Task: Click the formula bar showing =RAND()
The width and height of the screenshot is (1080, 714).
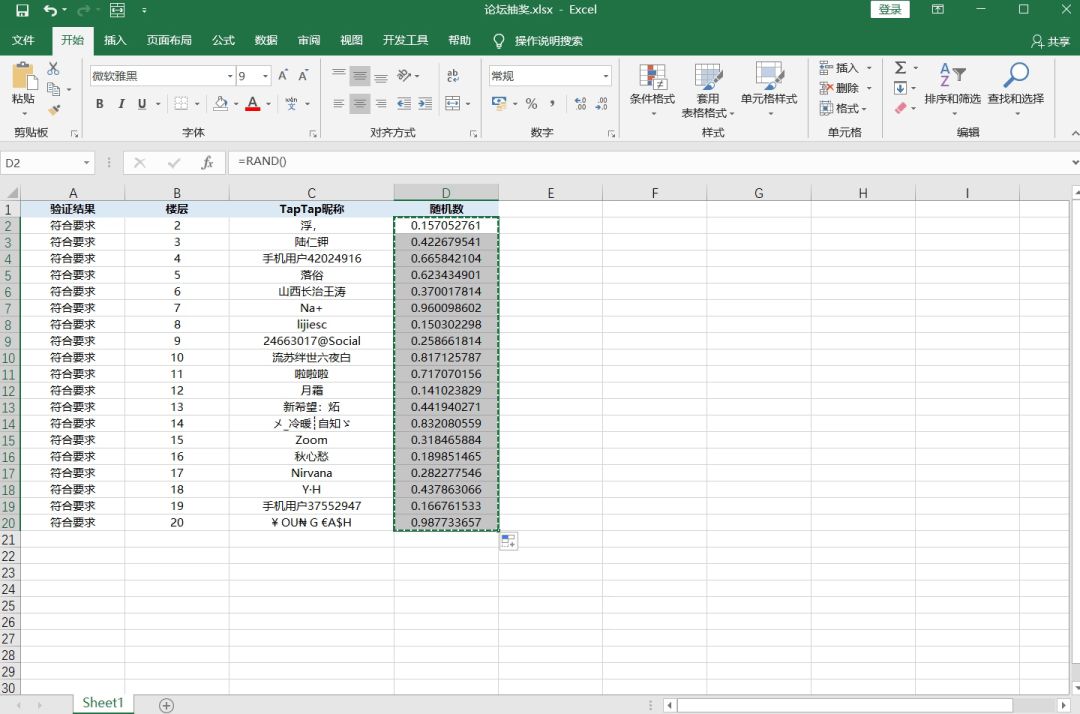Action: pos(647,162)
